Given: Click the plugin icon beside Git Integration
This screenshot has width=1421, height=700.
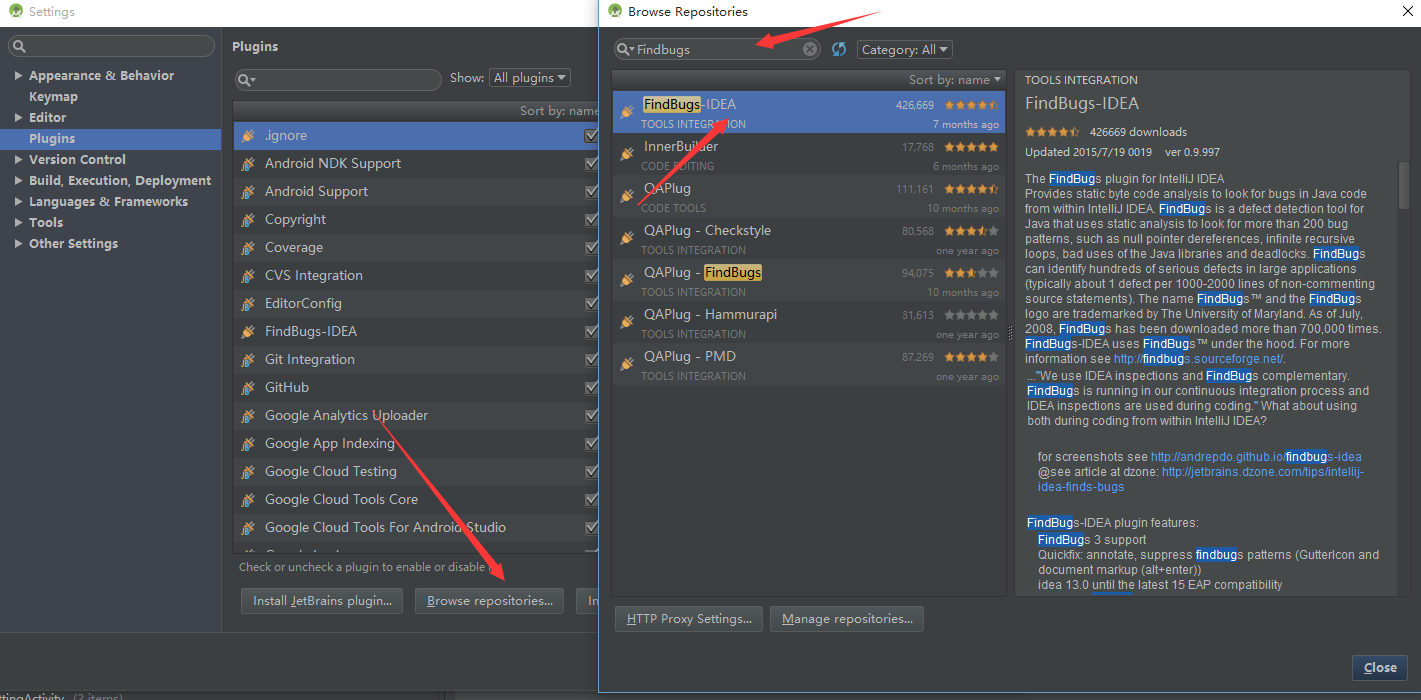Looking at the screenshot, I should 248,360.
